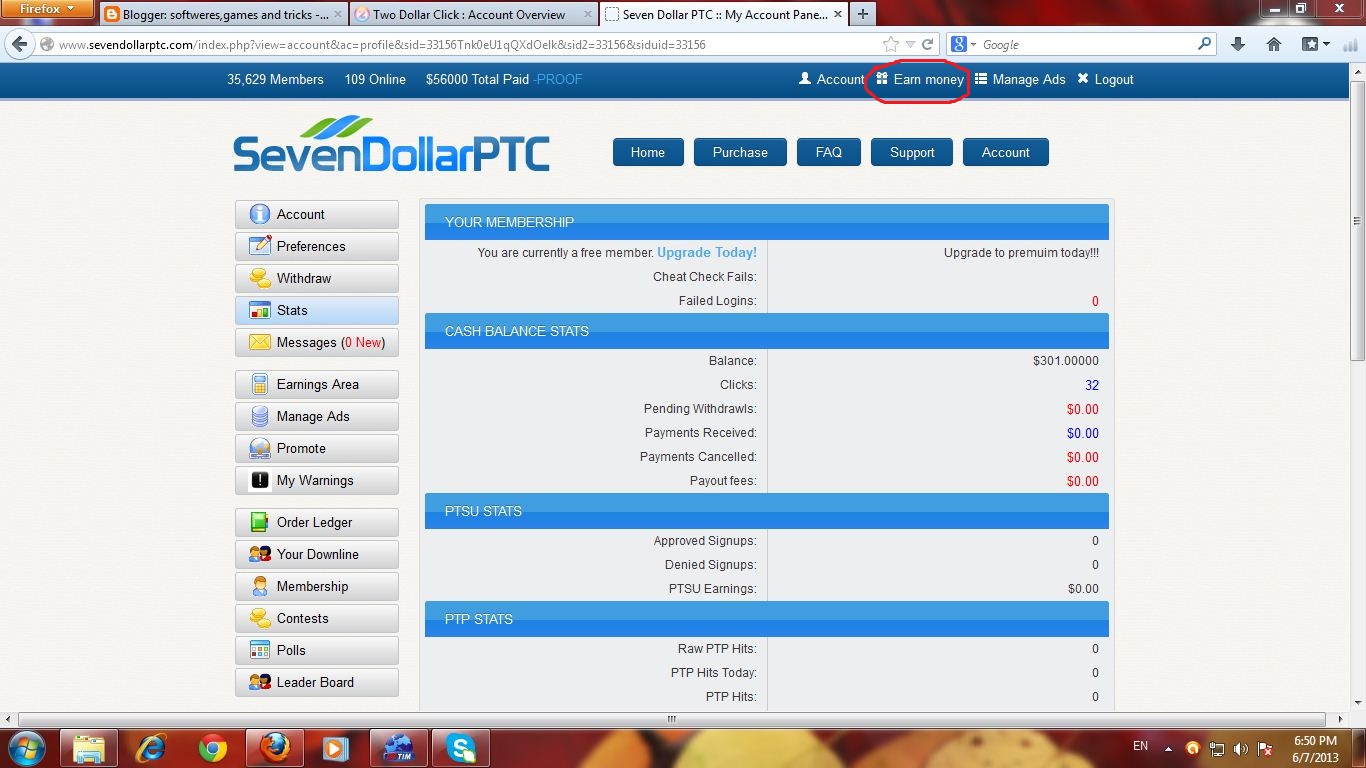The height and width of the screenshot is (768, 1366).
Task: Click the 35,629 Members text
Action: coord(275,79)
